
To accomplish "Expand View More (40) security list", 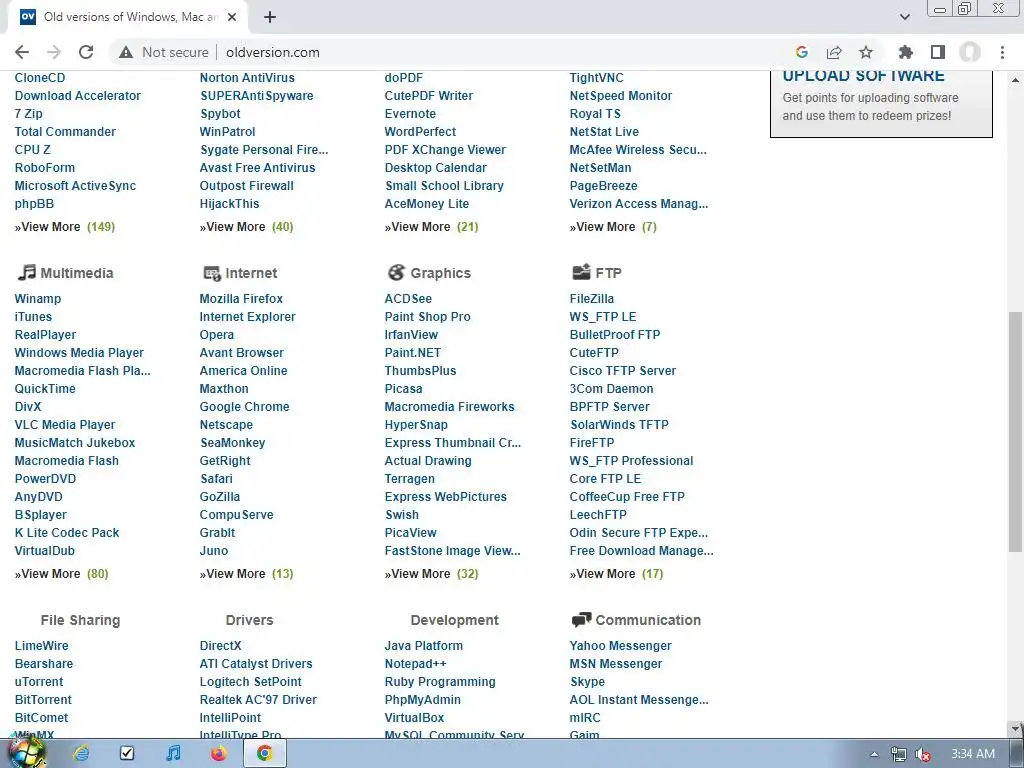I will (246, 227).
